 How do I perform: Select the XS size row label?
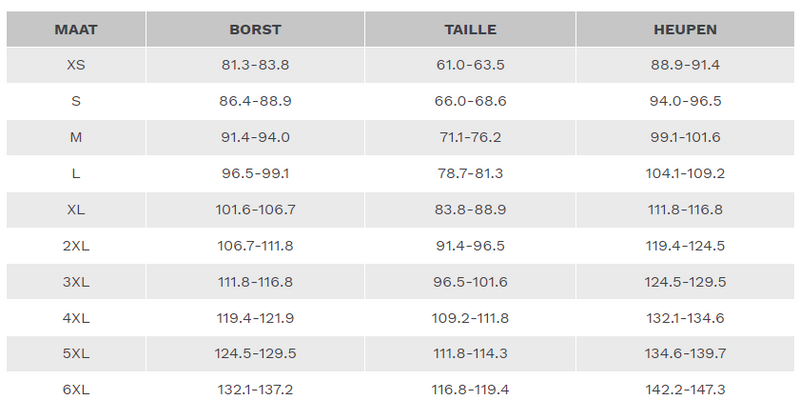[76, 65]
